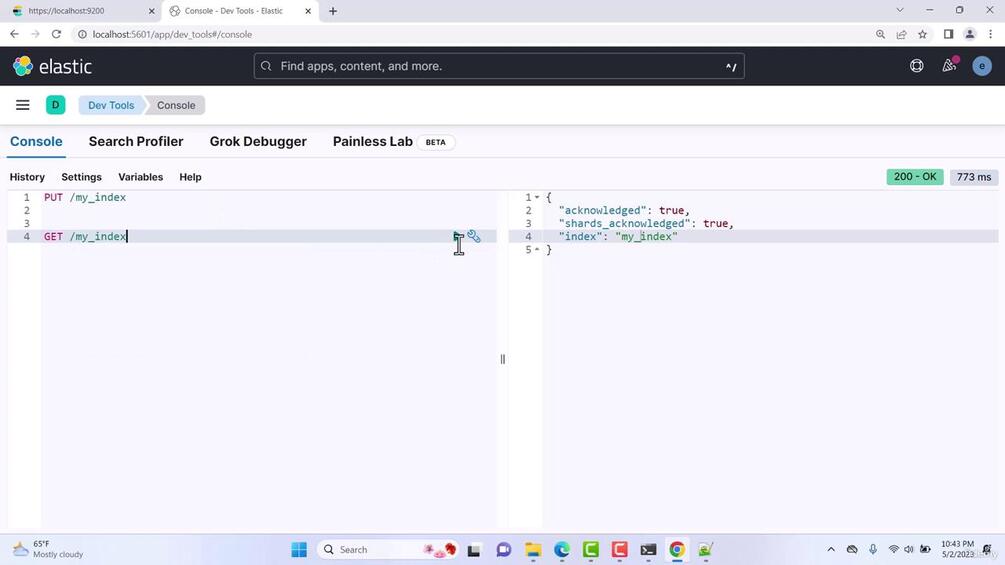
Task: Open the Wi-Fi network tray icon
Action: click(x=893, y=550)
